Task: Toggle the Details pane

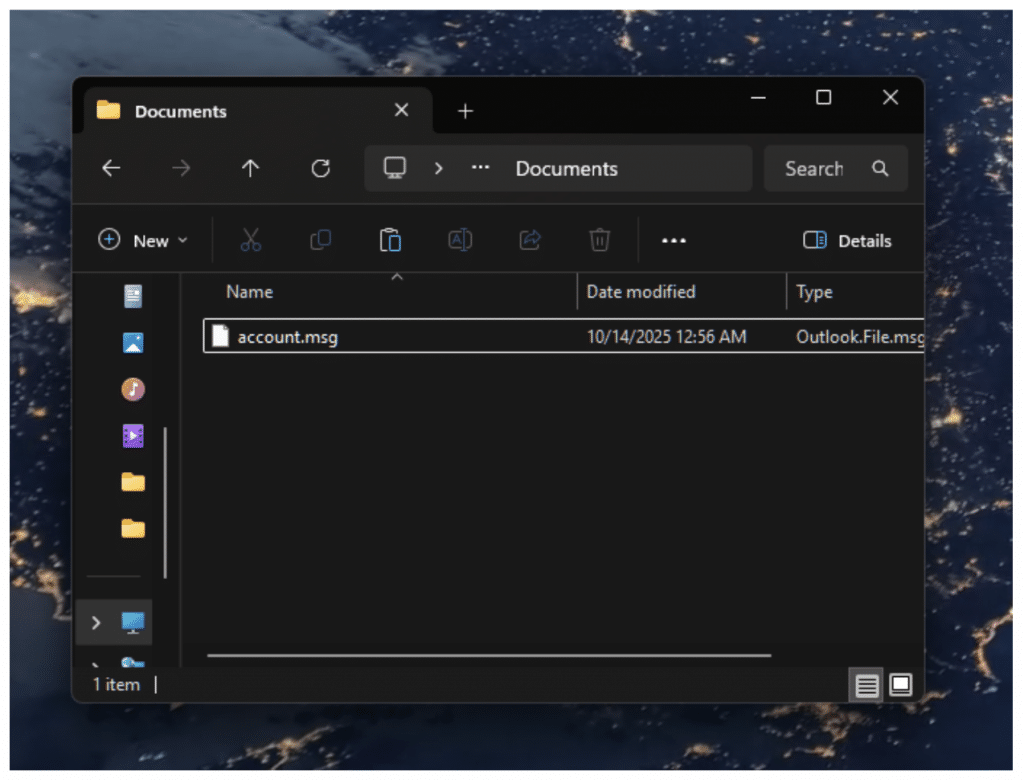Action: point(847,241)
